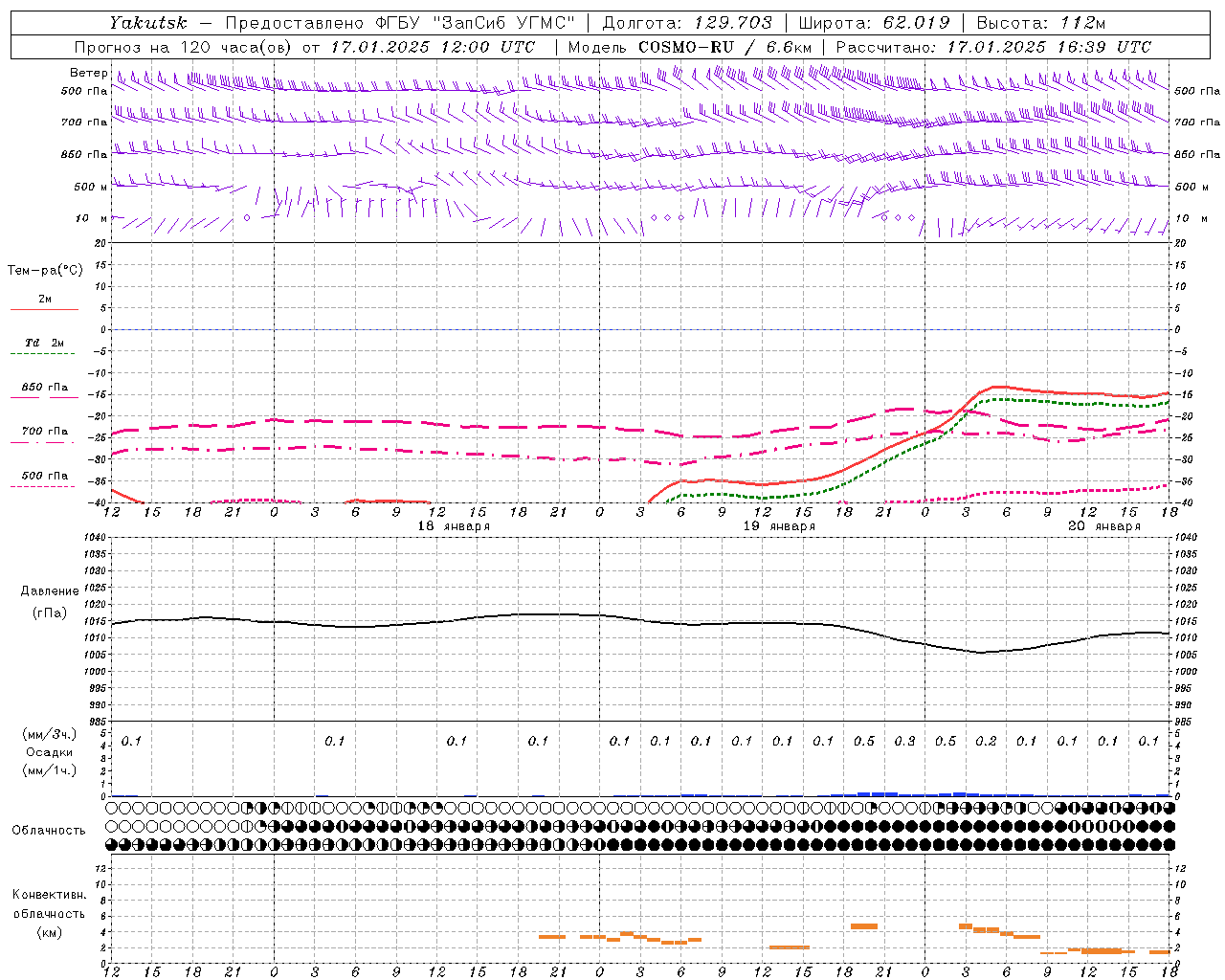This screenshot has width=1225, height=980.
Task: Click the '(мм/3ч.)' precipitation unit label
Action: coord(50,734)
